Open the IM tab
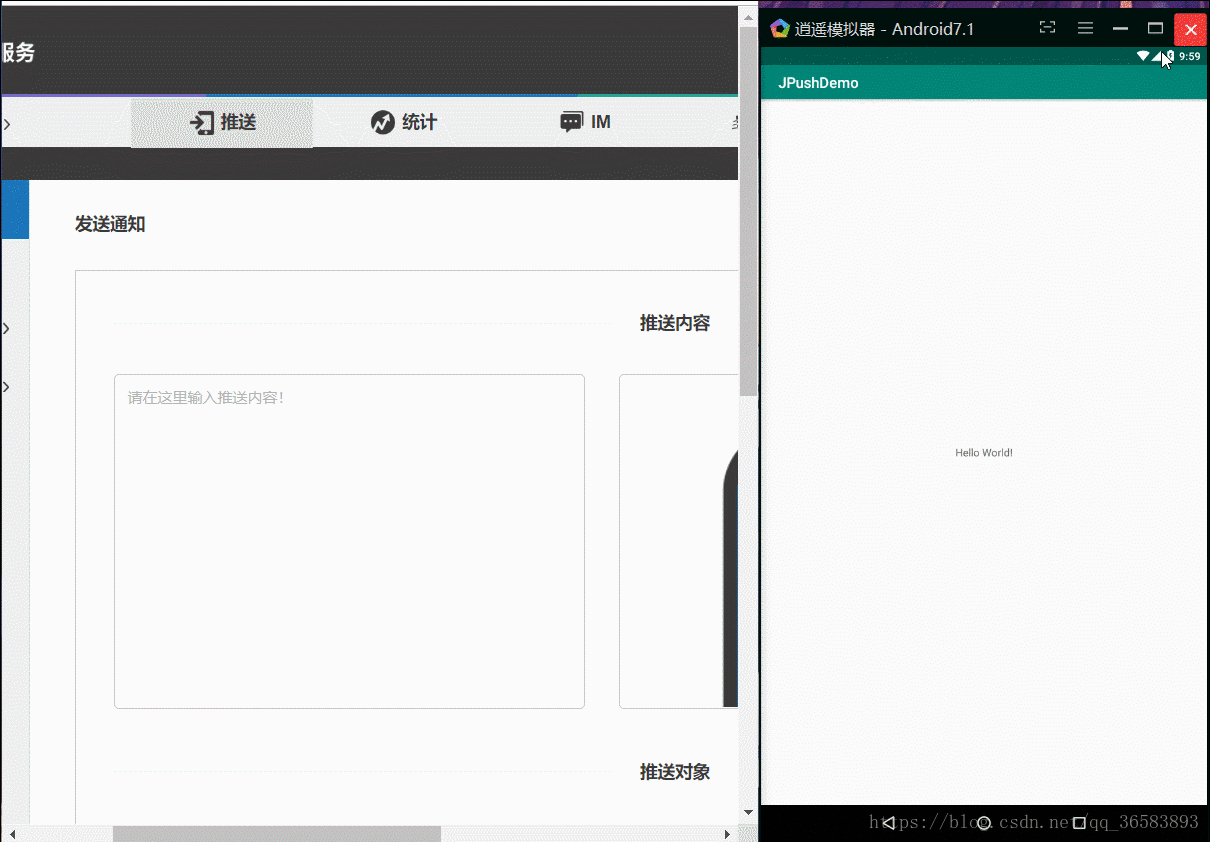The image size is (1210, 842). click(x=586, y=123)
